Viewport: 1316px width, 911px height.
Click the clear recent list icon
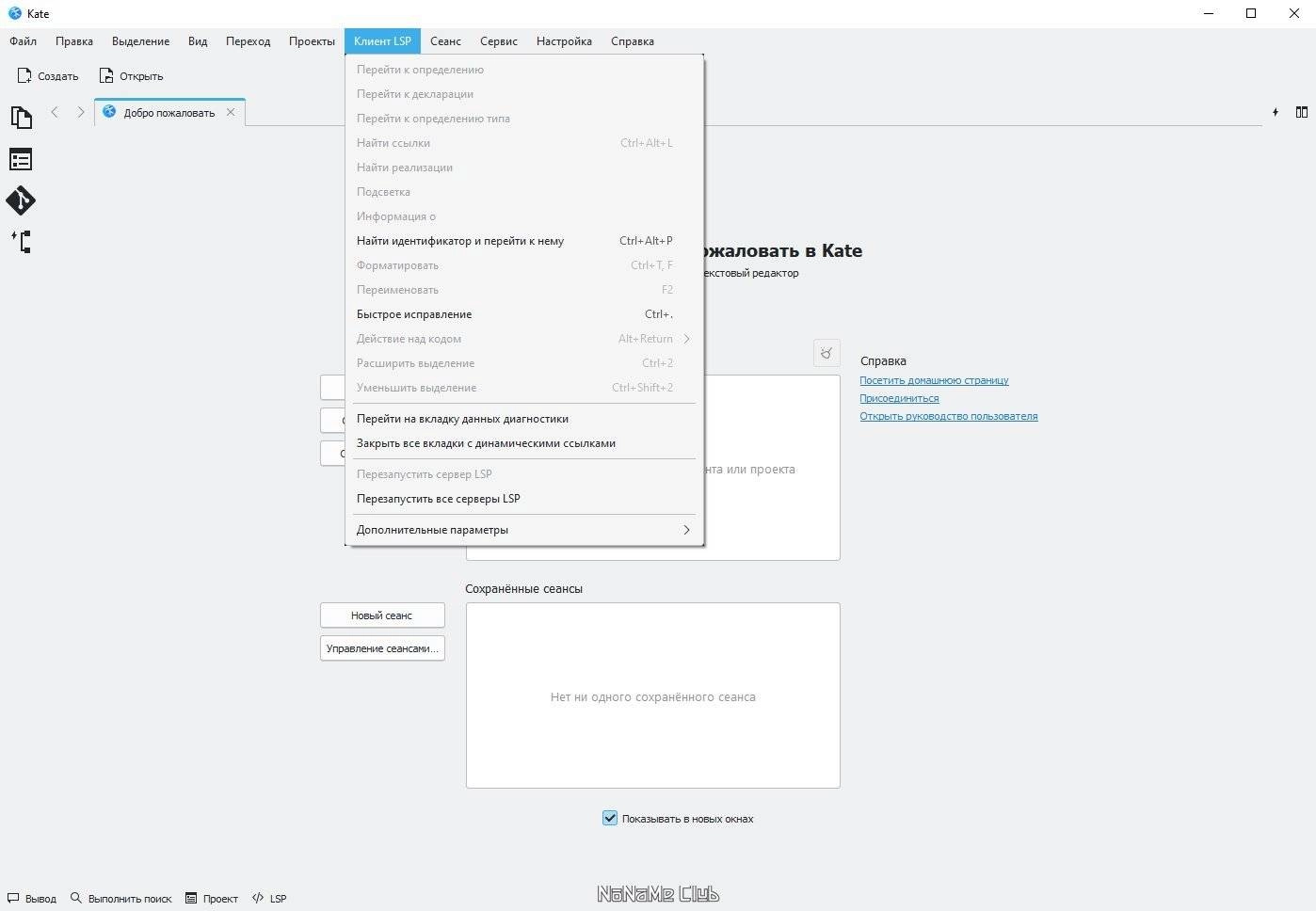[826, 353]
